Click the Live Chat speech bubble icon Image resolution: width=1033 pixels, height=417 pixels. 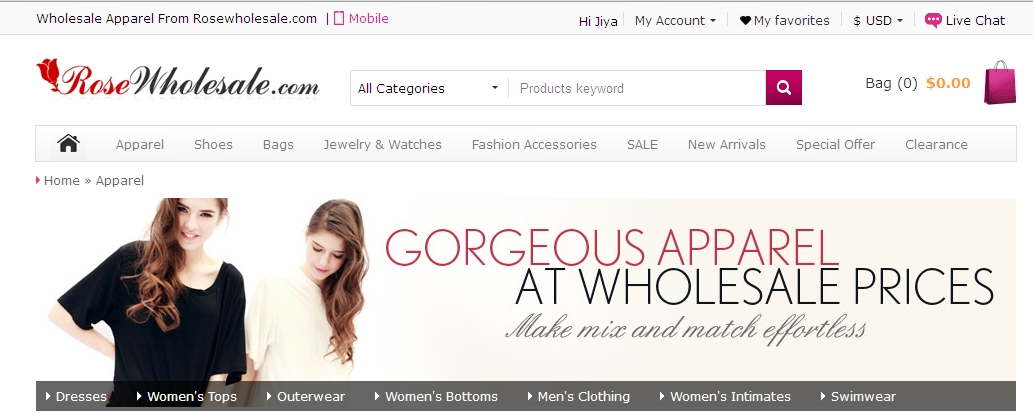pyautogui.click(x=933, y=20)
